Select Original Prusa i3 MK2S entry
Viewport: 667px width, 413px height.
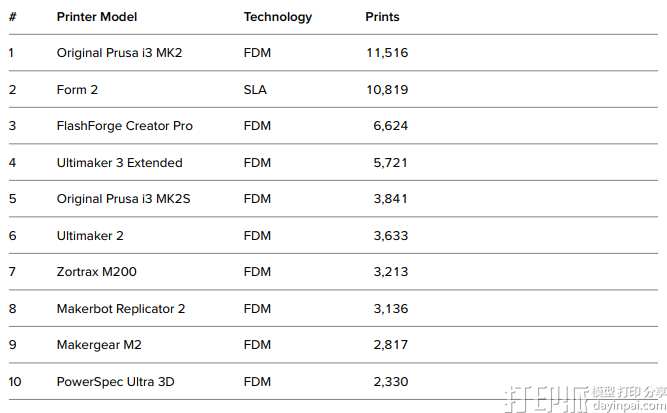click(x=123, y=199)
